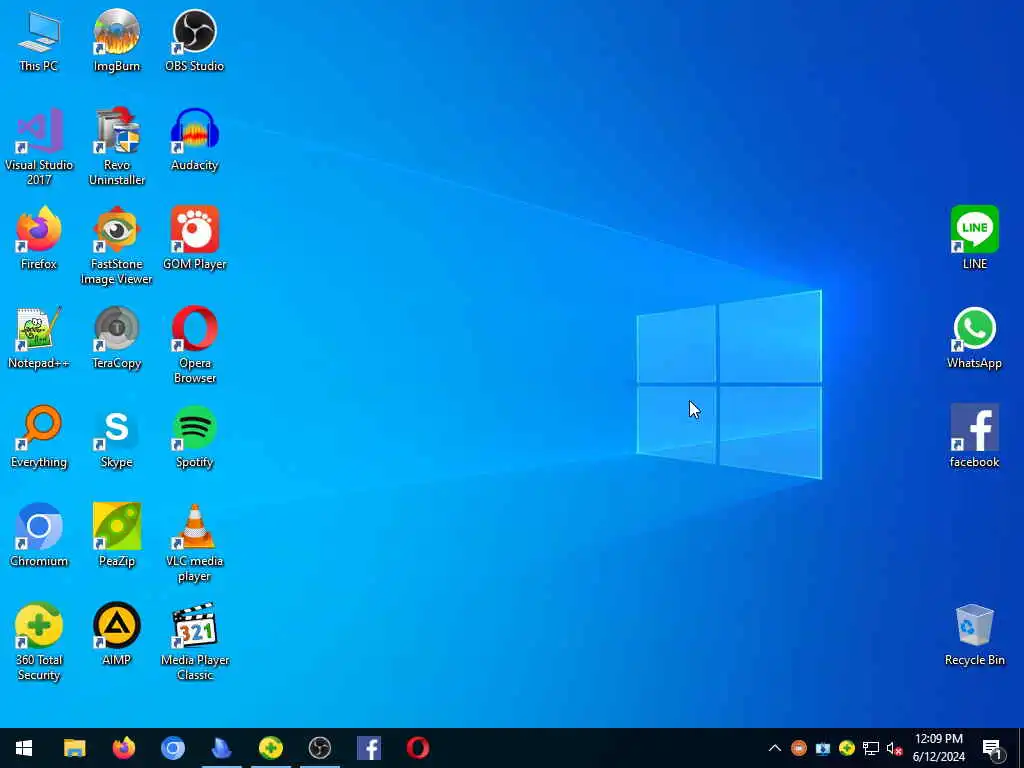Viewport: 1024px width, 768px height.
Task: Select the TeraCopy desktop shortcut
Action: click(116, 338)
